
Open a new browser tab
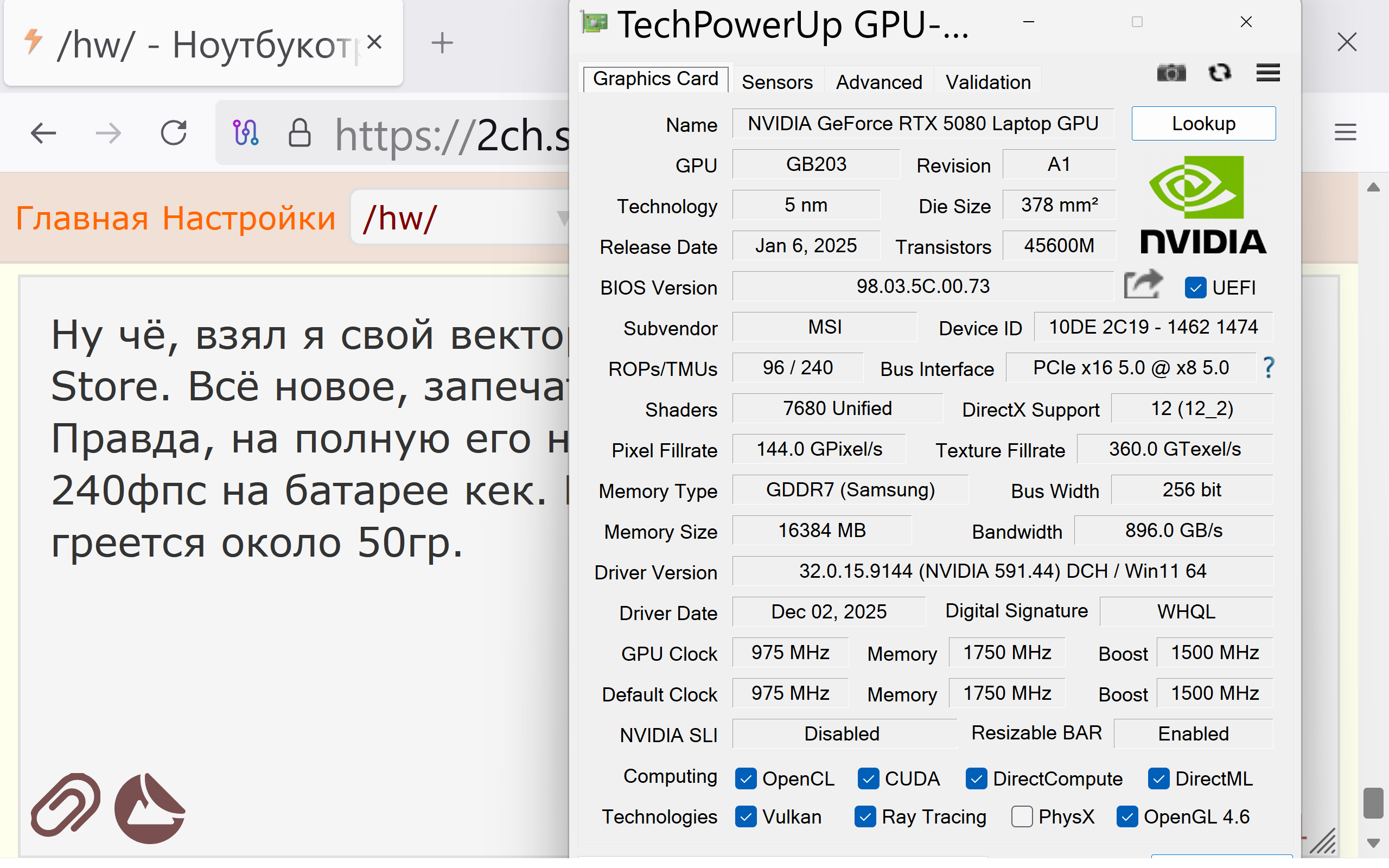click(442, 43)
